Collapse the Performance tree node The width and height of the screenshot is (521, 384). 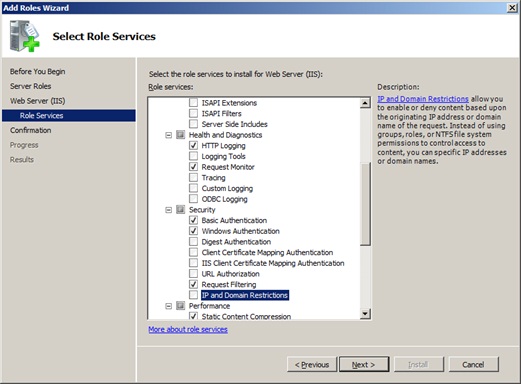pos(169,306)
